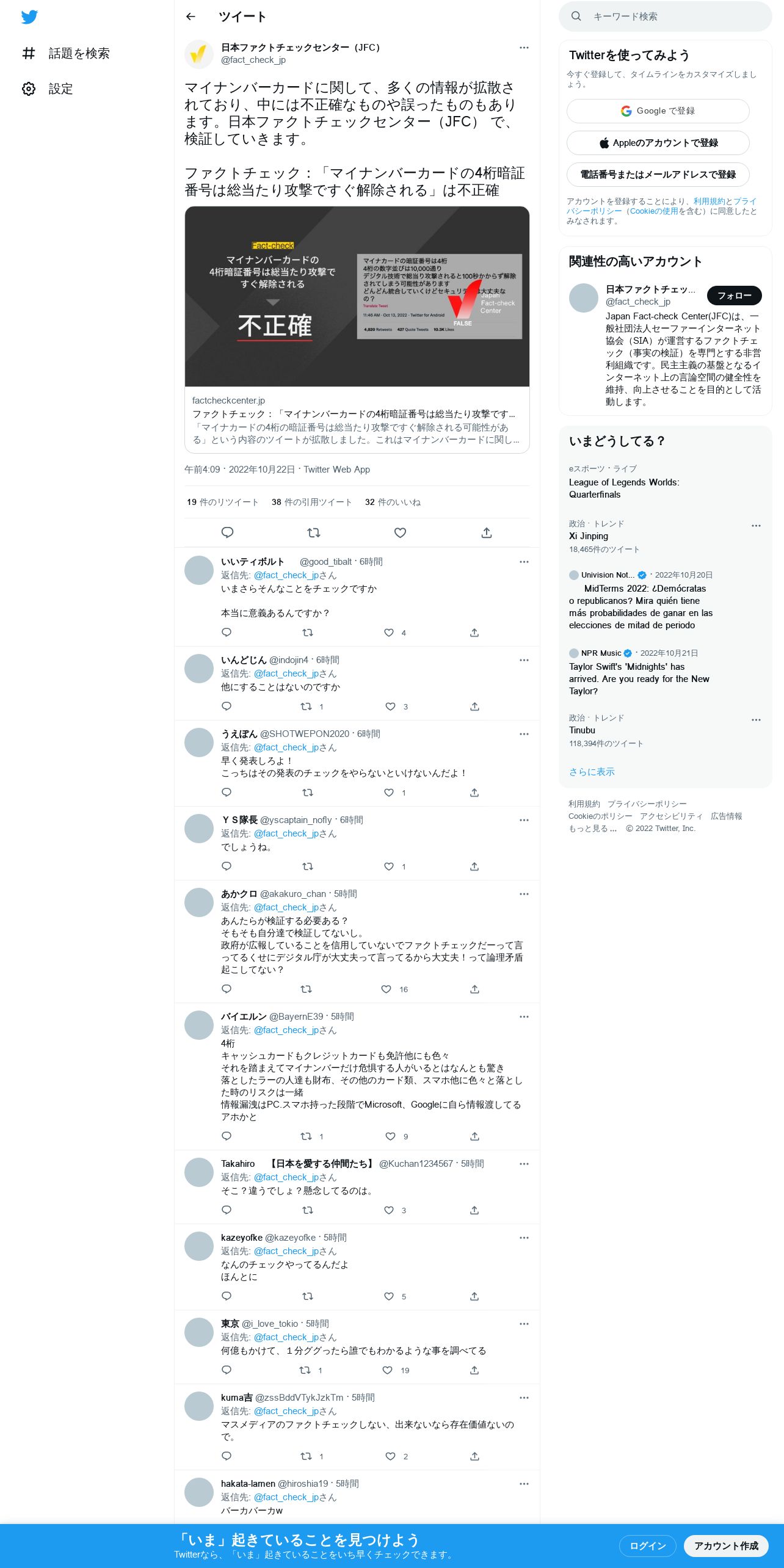Open 話題を検索 in the sidebar
Viewport: 784px width, 1568px height.
[x=66, y=53]
